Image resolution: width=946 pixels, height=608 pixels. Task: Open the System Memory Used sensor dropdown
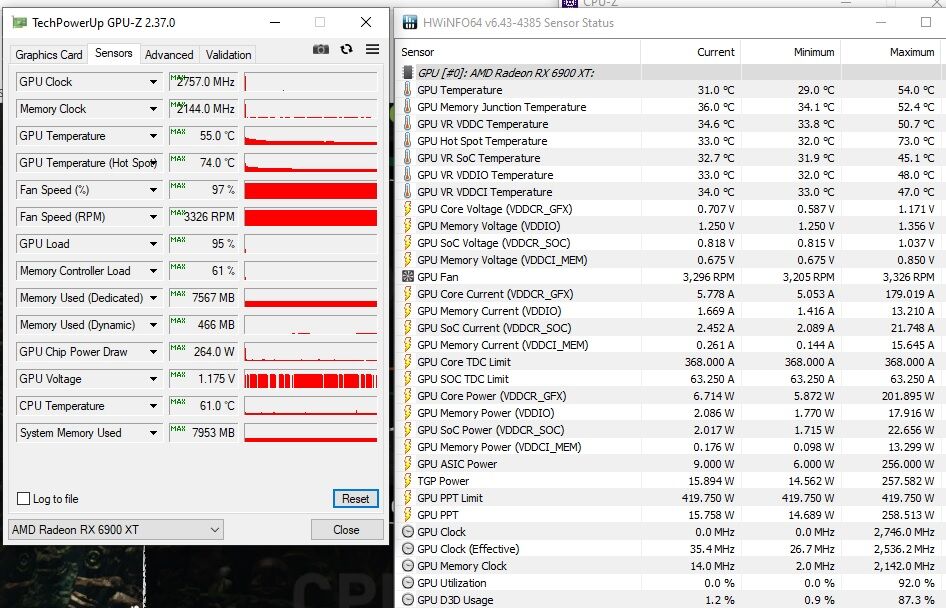pos(153,433)
